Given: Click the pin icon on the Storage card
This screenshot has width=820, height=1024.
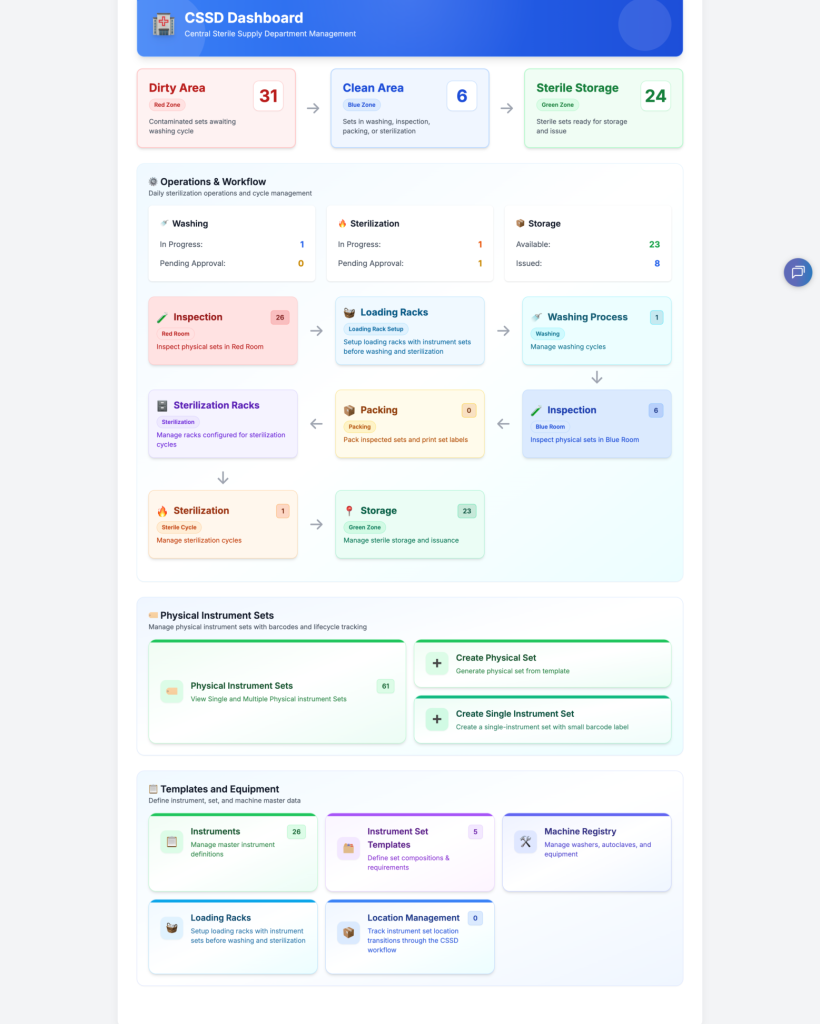Looking at the screenshot, I should pyautogui.click(x=349, y=511).
